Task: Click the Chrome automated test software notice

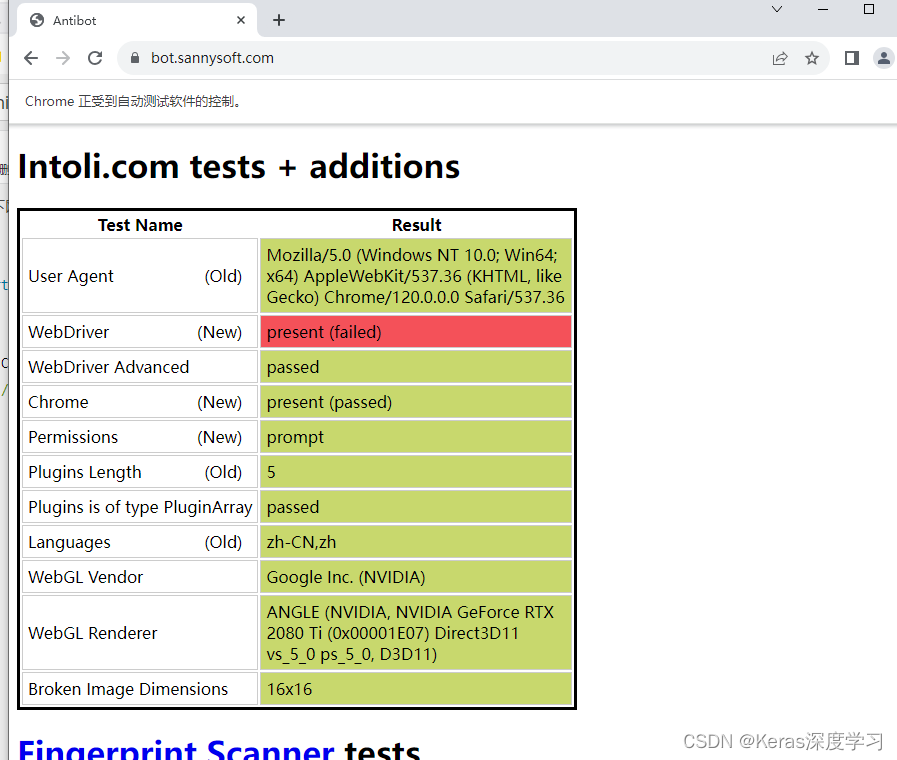Action: (133, 102)
